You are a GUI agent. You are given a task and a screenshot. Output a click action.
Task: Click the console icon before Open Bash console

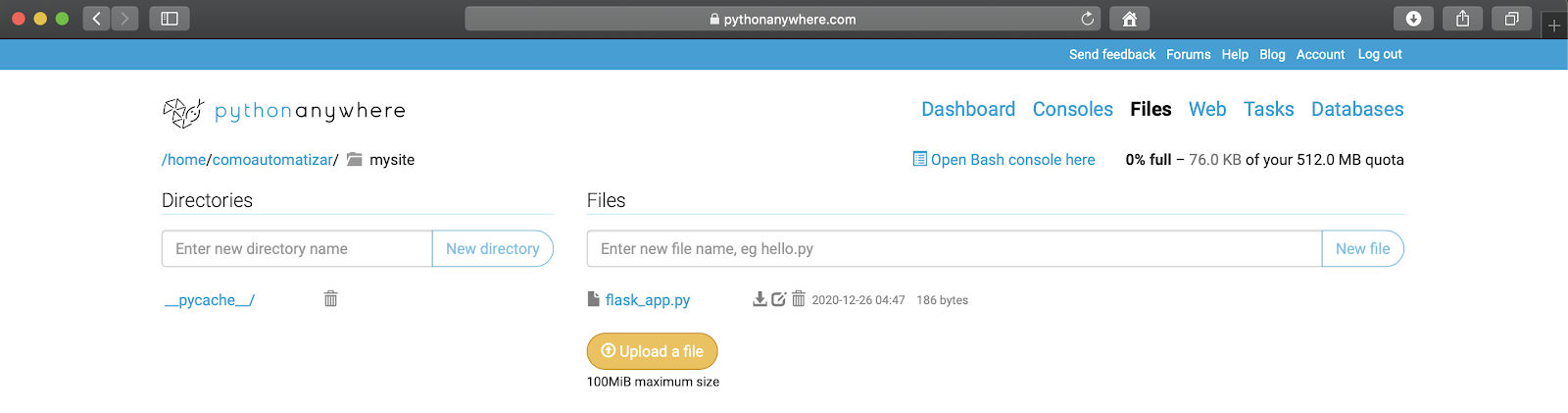920,159
